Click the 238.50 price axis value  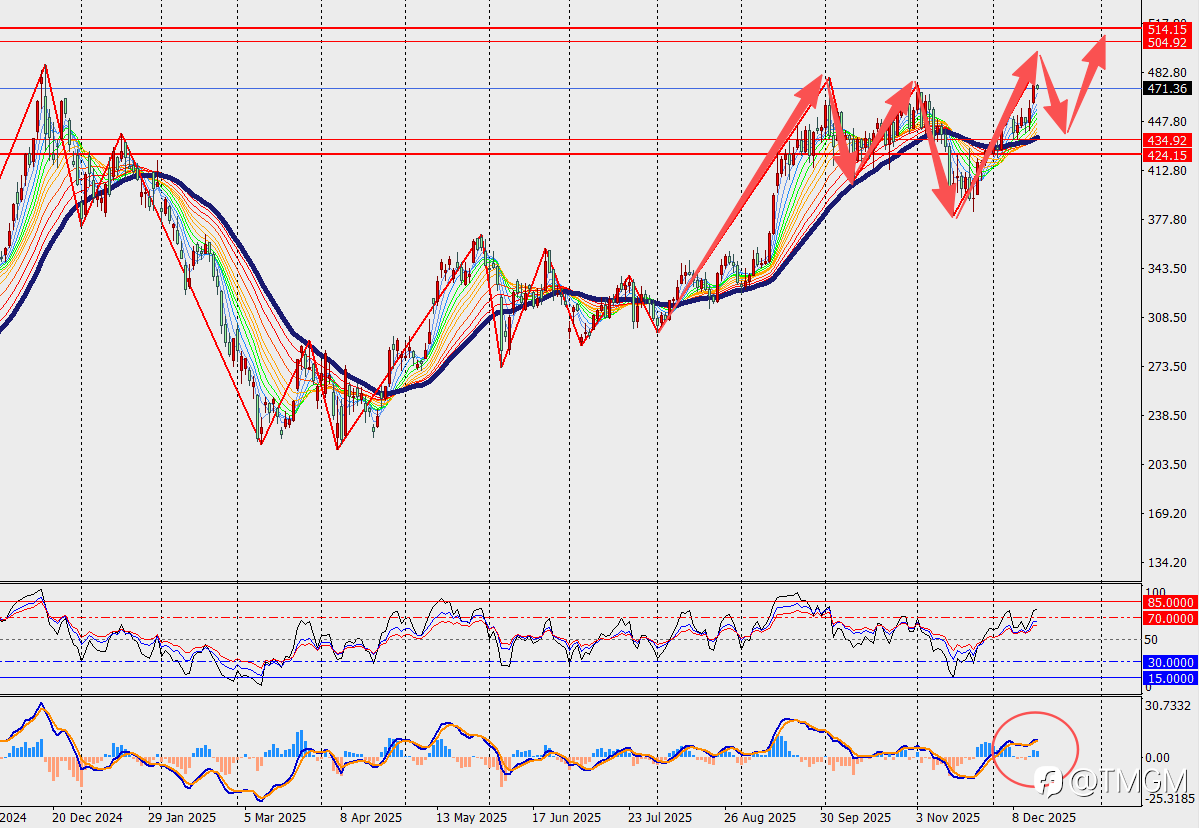[1166, 416]
